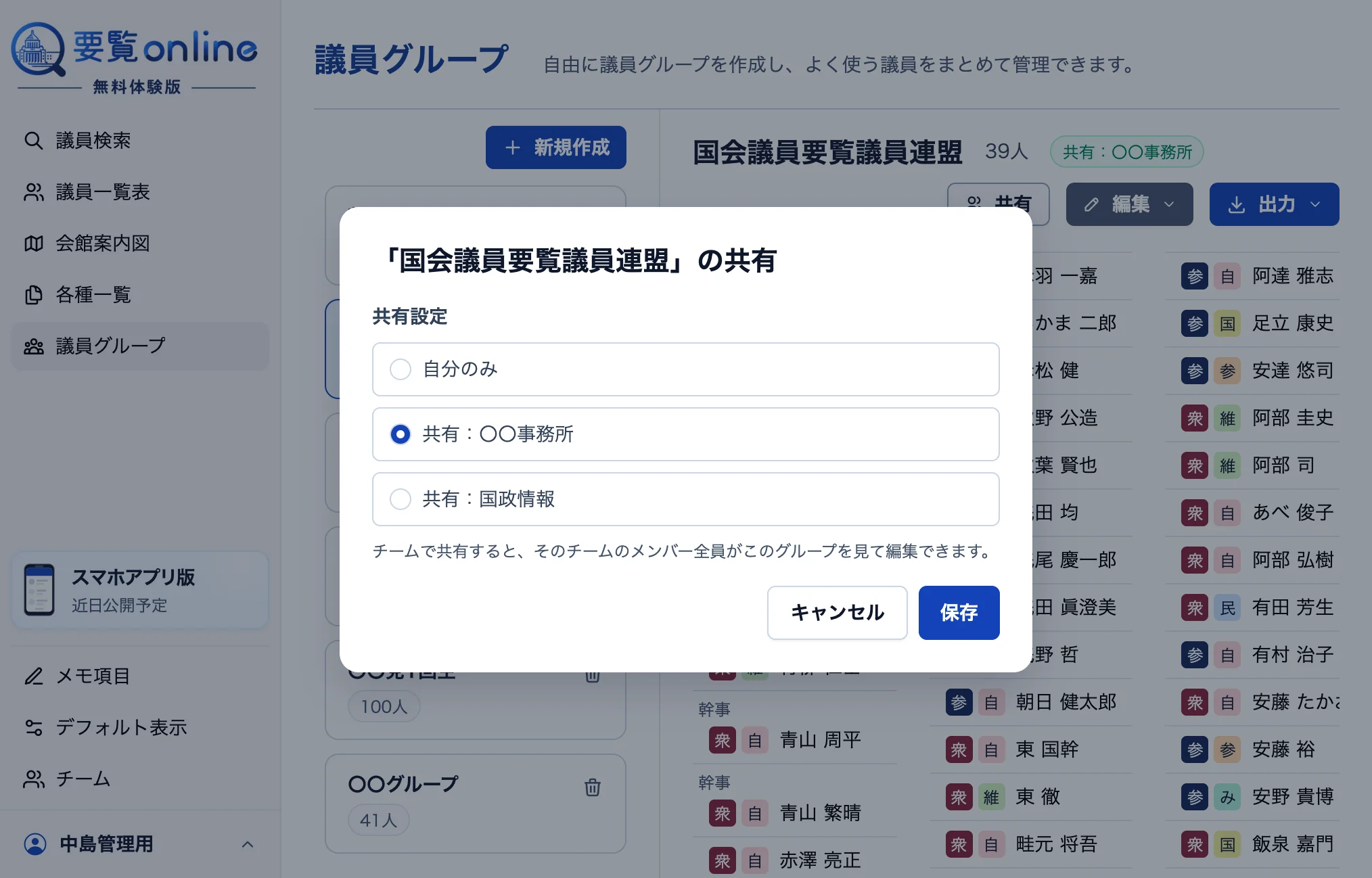
Task: Click the 要覧online logo
Action: click(134, 58)
